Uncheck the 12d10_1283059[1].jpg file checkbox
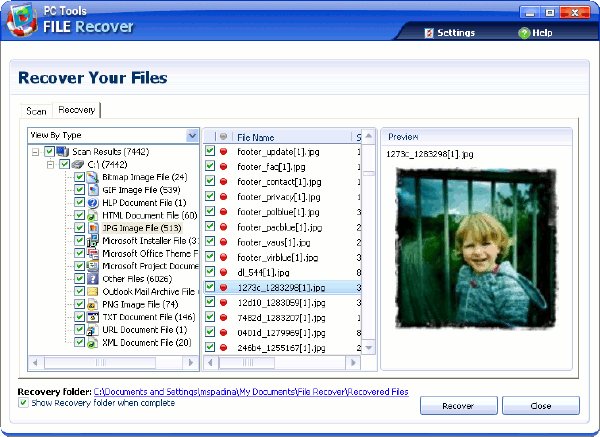 (210, 302)
